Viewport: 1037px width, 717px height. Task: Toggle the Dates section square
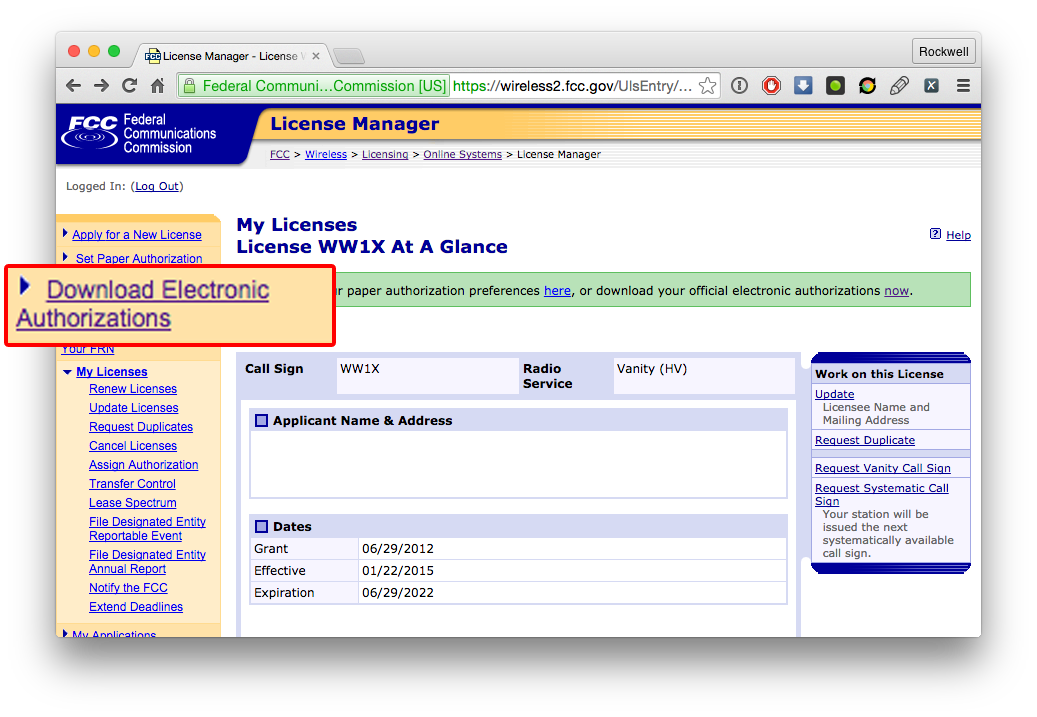[262, 527]
